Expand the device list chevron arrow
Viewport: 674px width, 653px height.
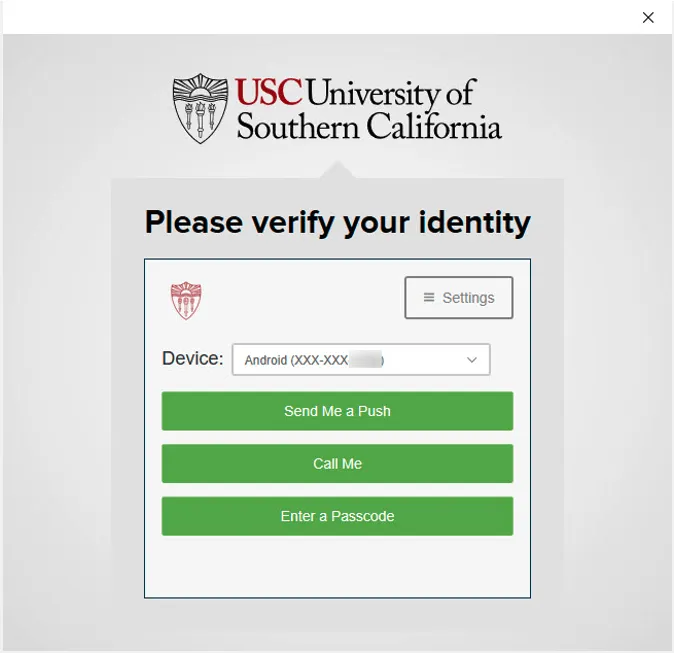(x=472, y=360)
